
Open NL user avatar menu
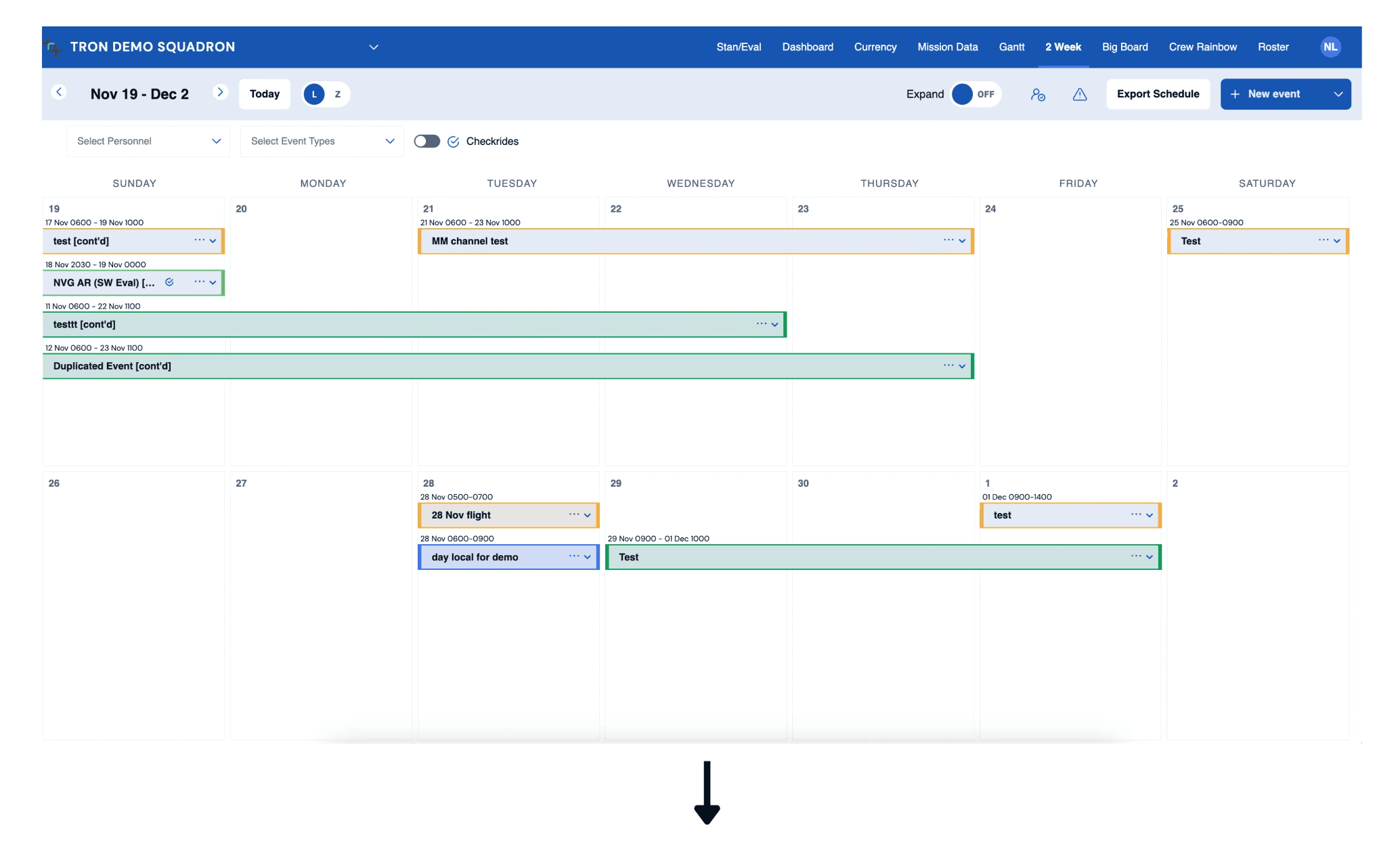pyautogui.click(x=1330, y=47)
